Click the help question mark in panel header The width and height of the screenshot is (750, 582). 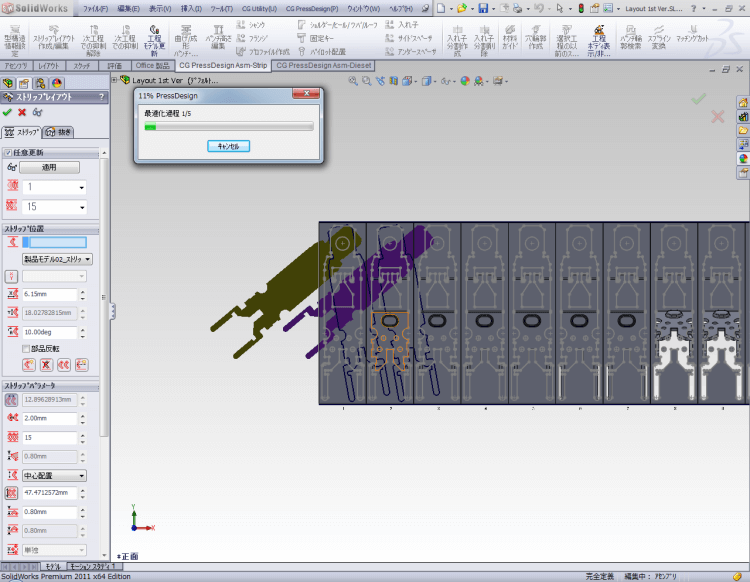point(101,97)
